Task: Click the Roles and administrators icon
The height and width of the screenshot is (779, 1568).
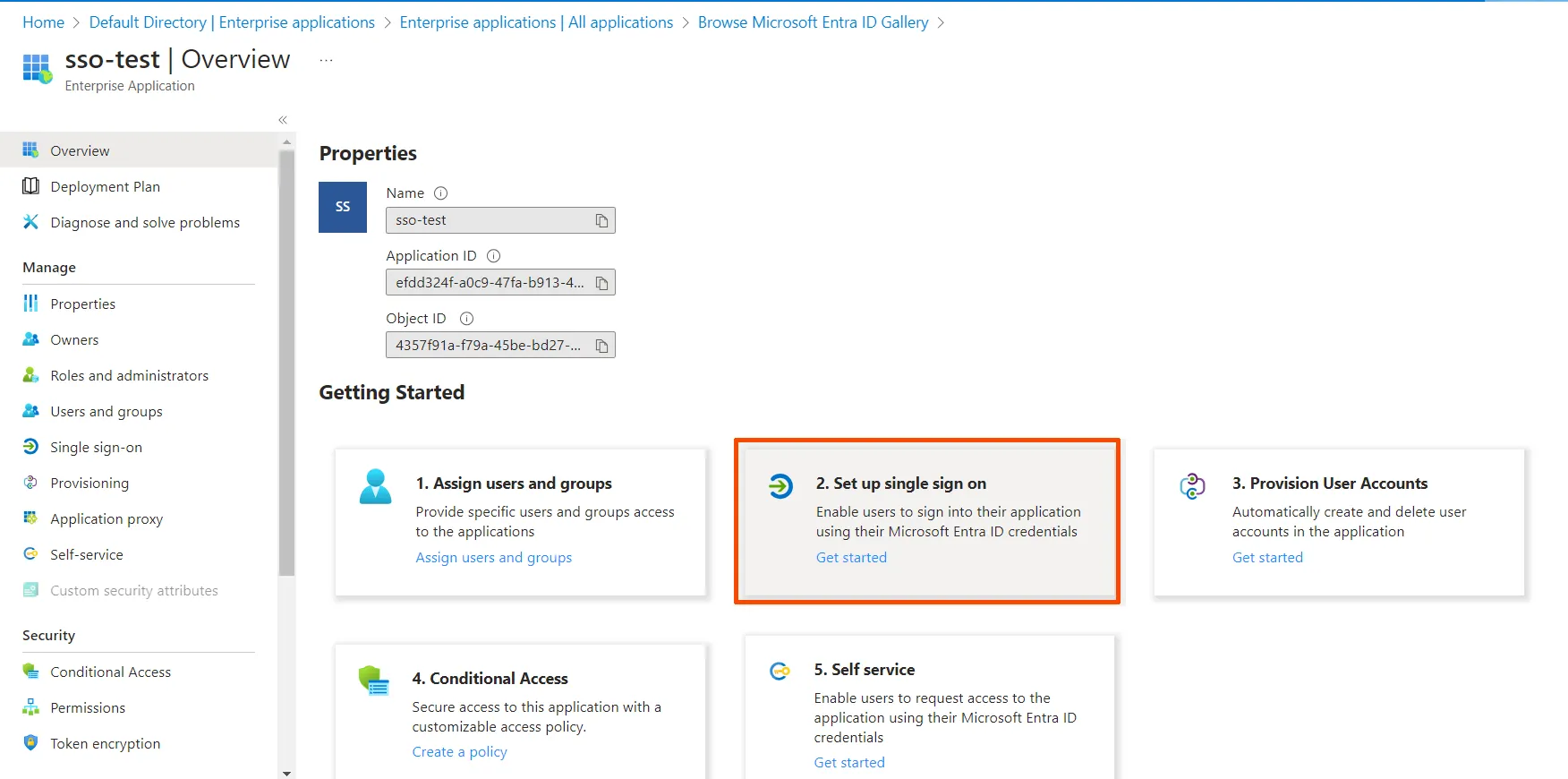Action: coord(30,374)
